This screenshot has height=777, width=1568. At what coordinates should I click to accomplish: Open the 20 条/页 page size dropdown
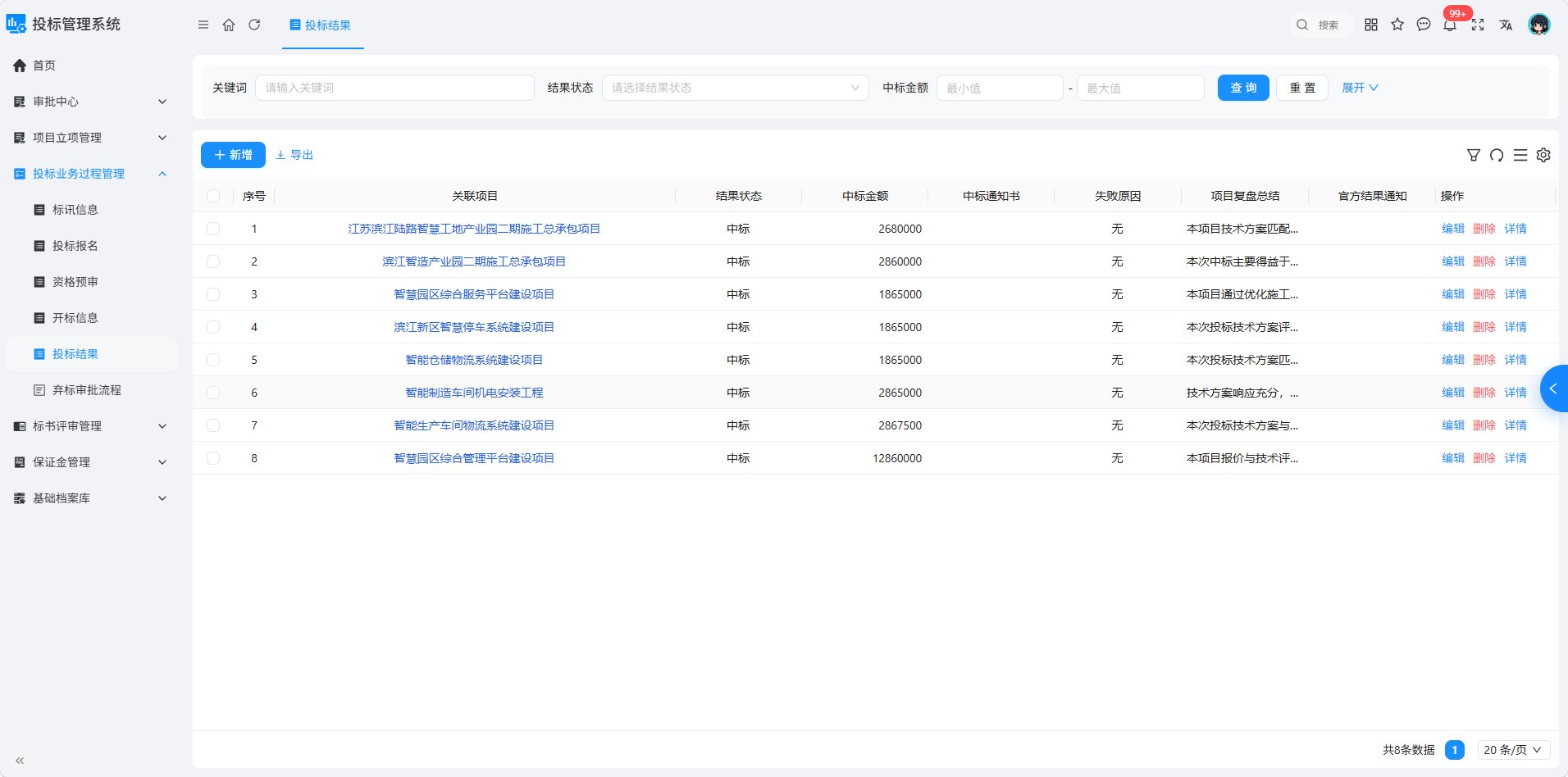[x=1514, y=750]
